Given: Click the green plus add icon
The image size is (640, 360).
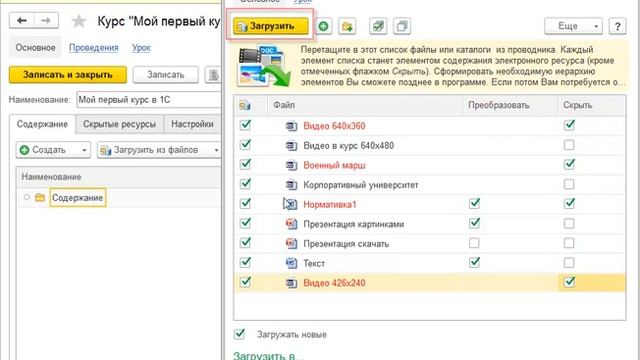Looking at the screenshot, I should coord(323,26).
